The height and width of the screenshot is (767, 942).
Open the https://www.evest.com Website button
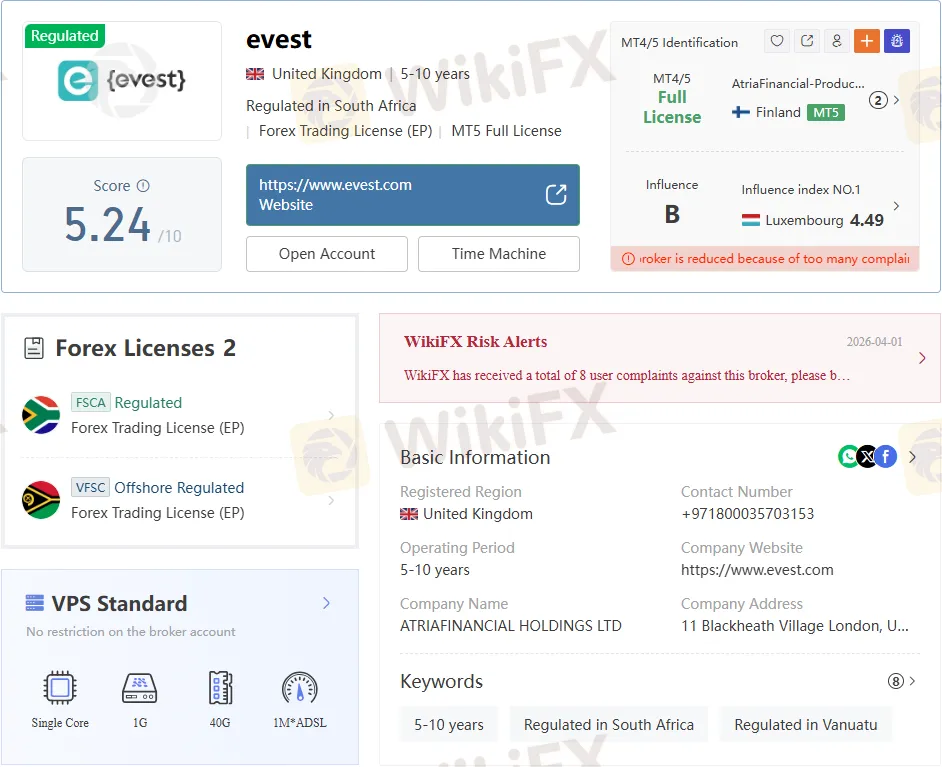point(413,195)
